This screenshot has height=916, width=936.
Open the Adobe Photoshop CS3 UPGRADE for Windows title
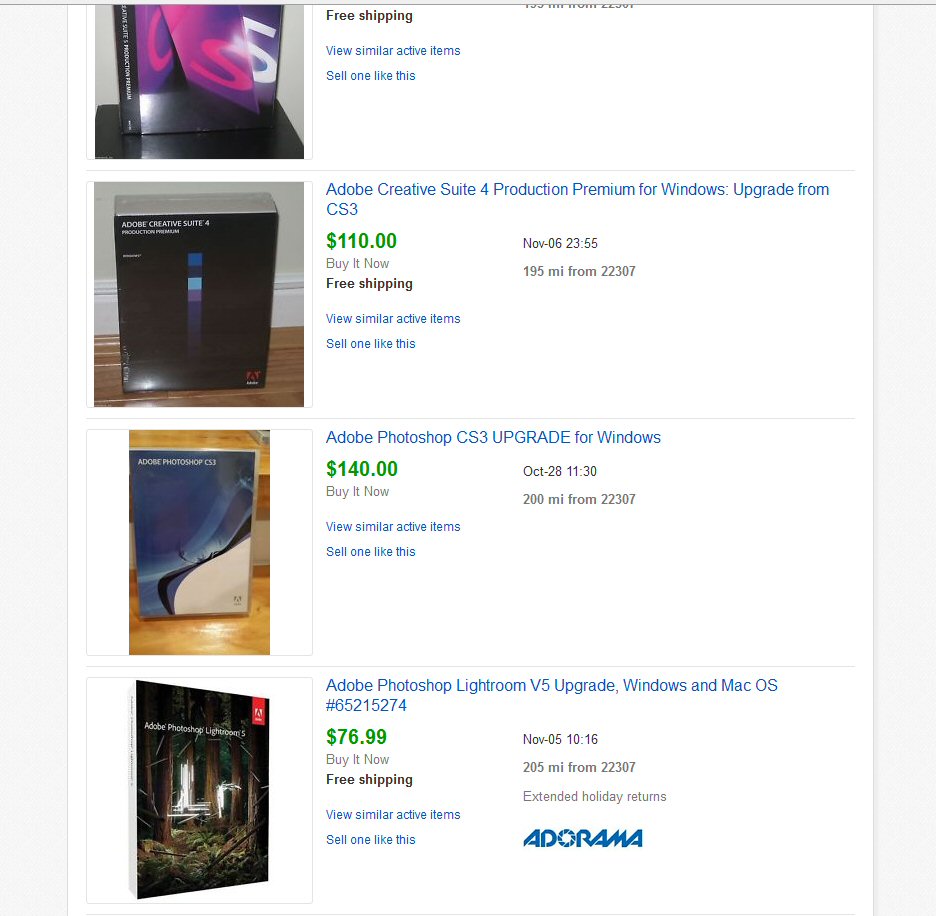493,438
